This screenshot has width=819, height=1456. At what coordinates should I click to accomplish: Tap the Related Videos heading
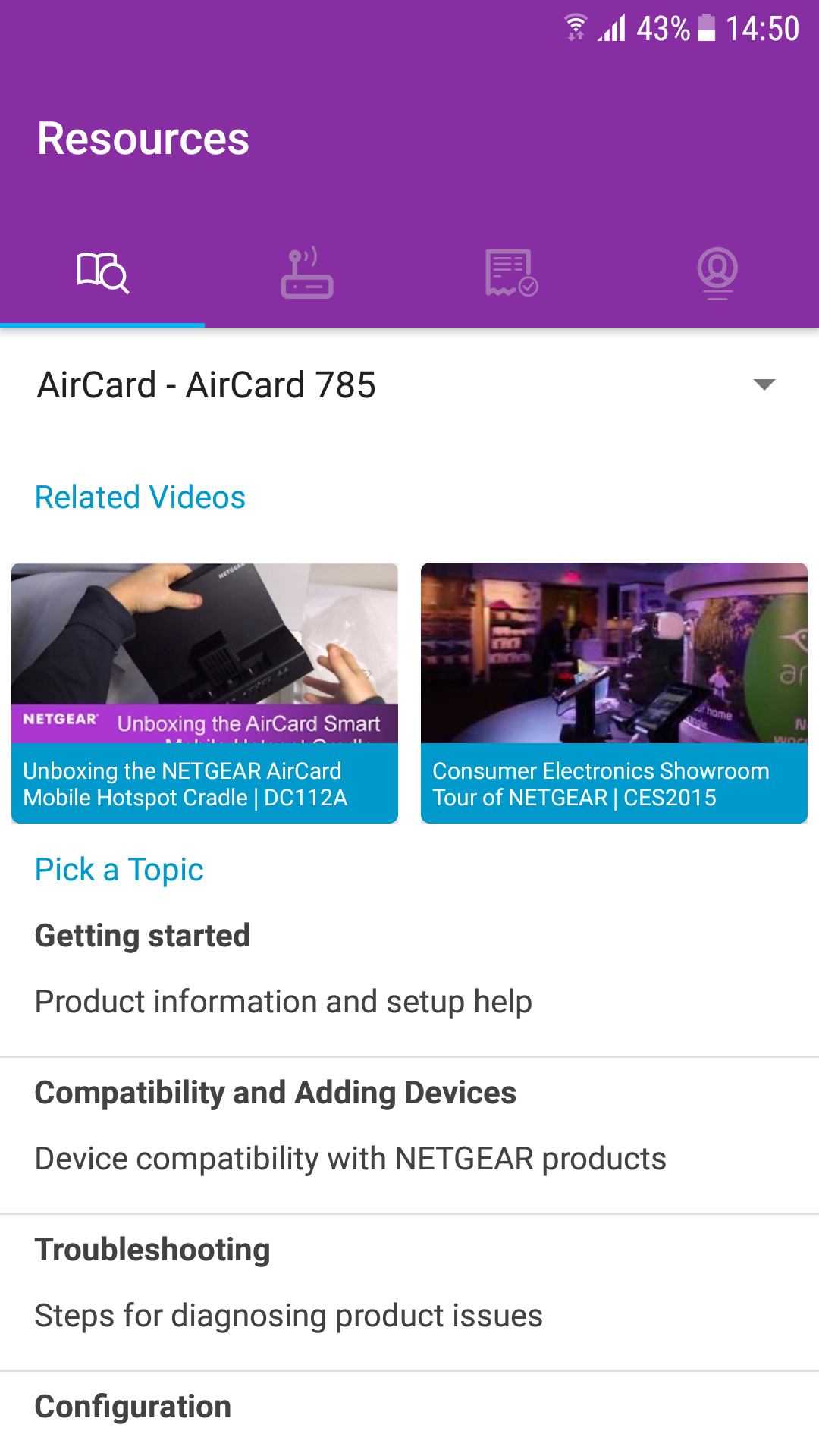tap(140, 497)
